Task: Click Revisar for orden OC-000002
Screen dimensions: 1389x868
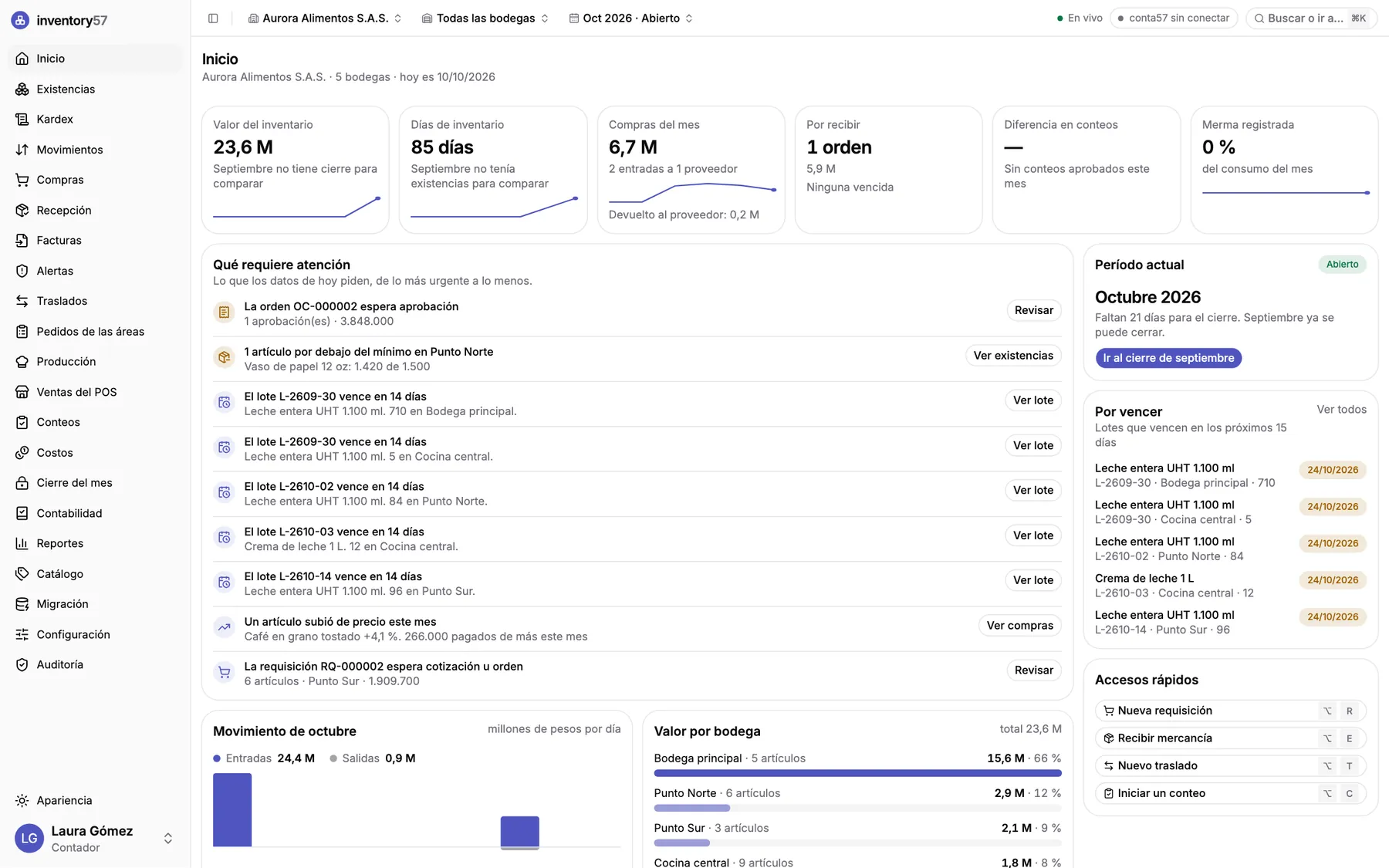Action: click(1033, 310)
